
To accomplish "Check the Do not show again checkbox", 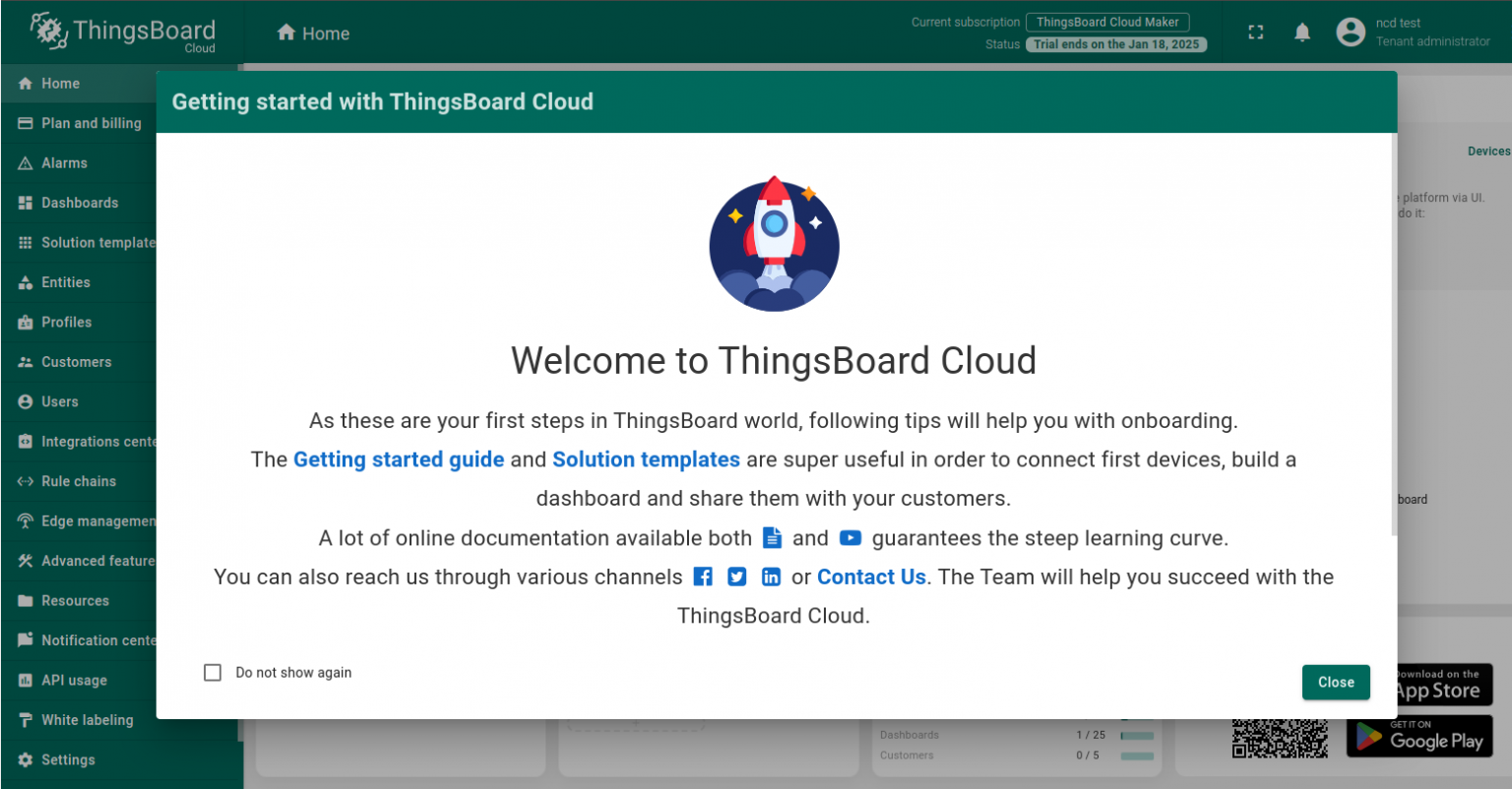I will [x=213, y=672].
